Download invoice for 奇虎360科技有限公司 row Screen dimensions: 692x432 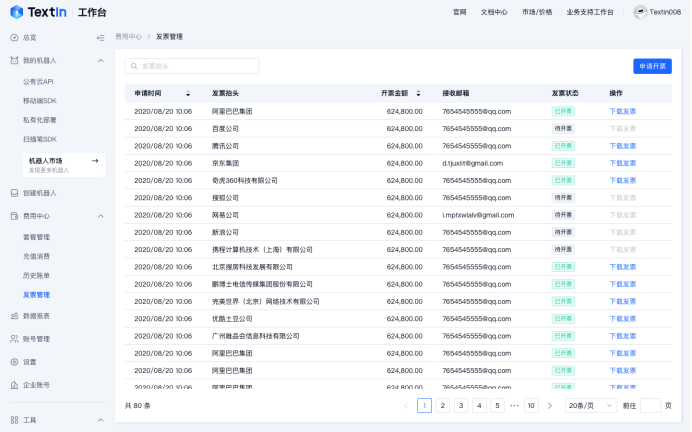623,180
